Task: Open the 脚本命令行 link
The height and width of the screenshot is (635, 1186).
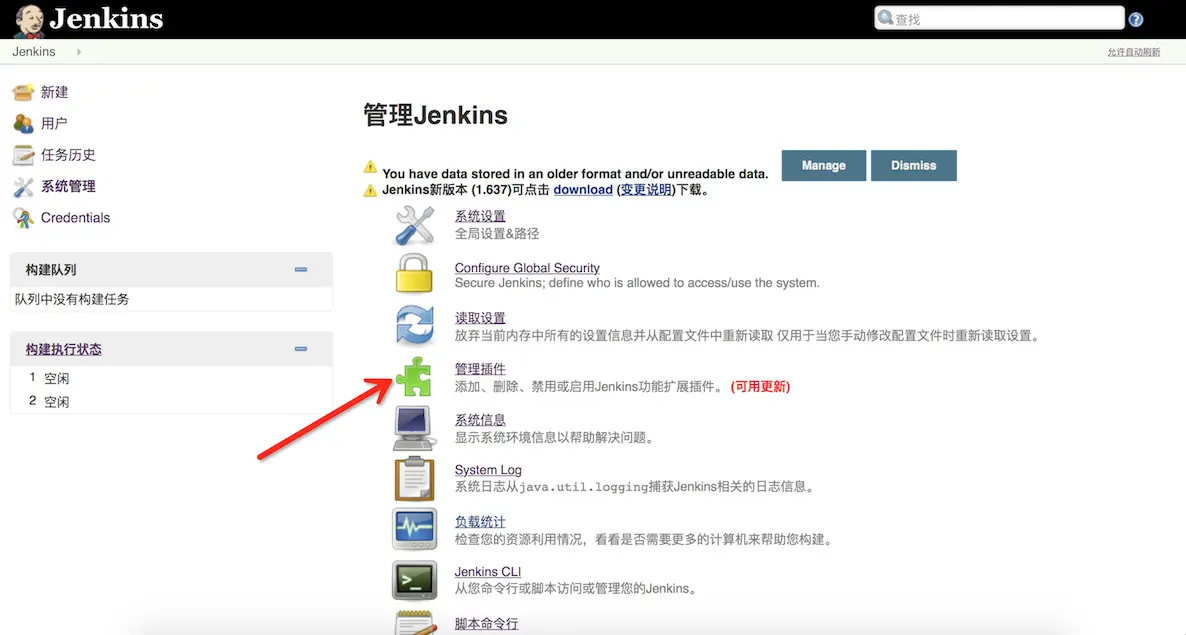Action: point(486,624)
